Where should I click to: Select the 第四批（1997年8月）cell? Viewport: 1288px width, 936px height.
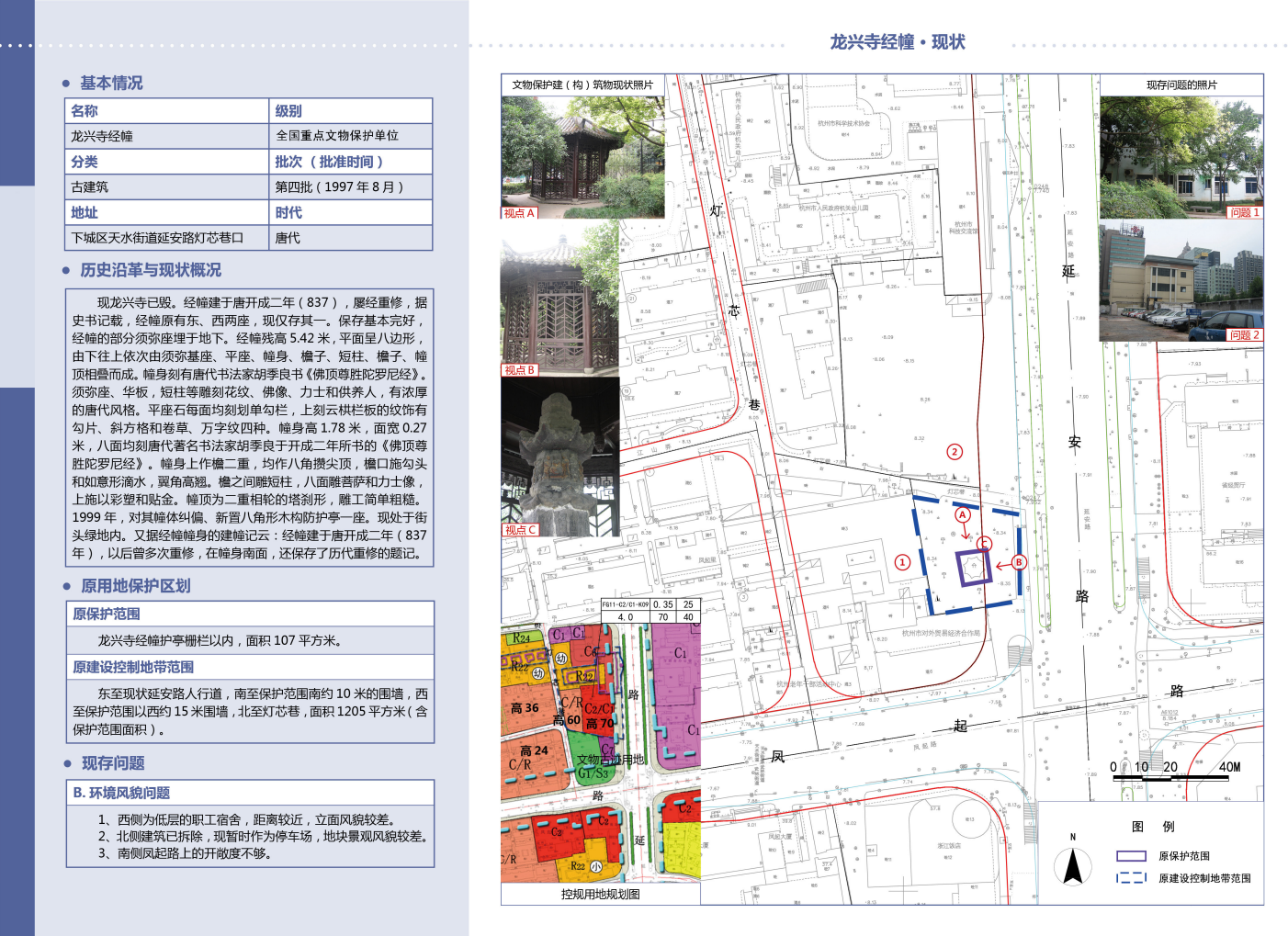[351, 186]
